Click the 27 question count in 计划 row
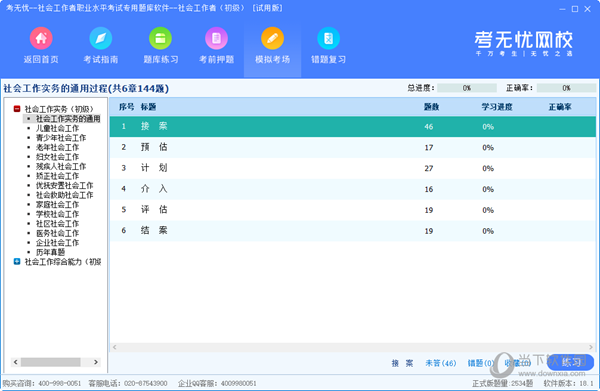600x391 pixels. [x=429, y=168]
